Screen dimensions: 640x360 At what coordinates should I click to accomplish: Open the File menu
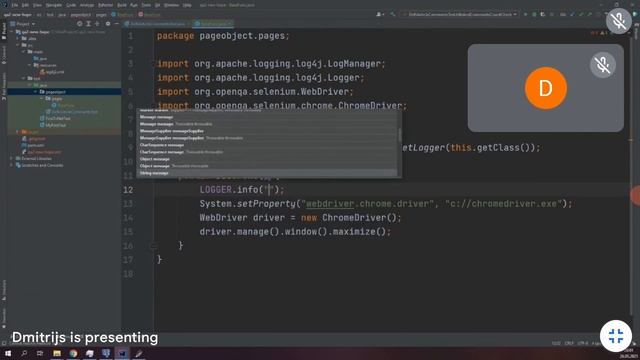tap(15, 5)
